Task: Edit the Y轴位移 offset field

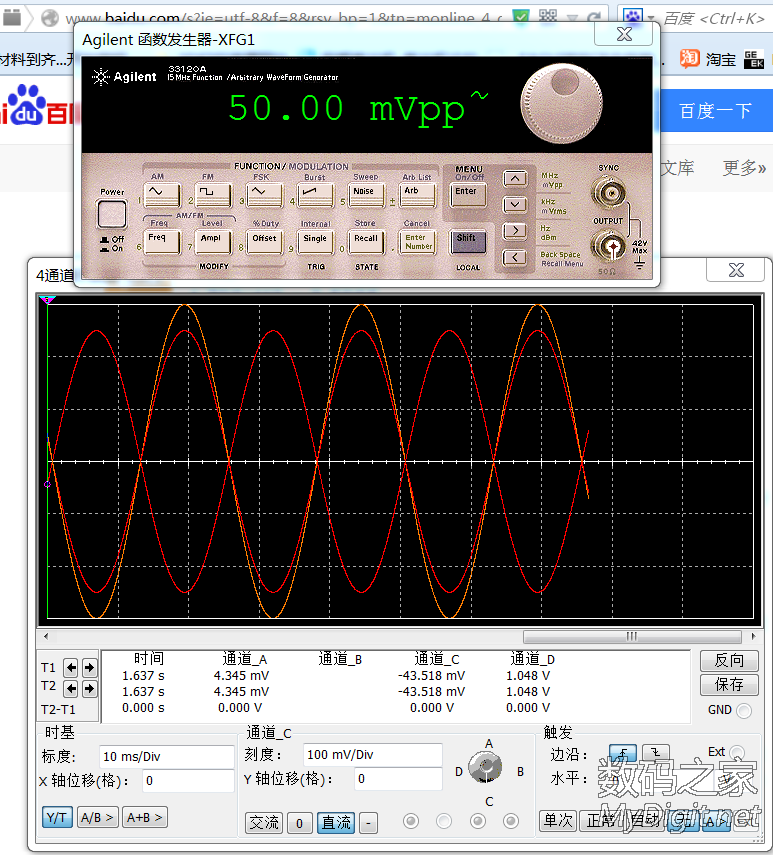Action: point(398,779)
